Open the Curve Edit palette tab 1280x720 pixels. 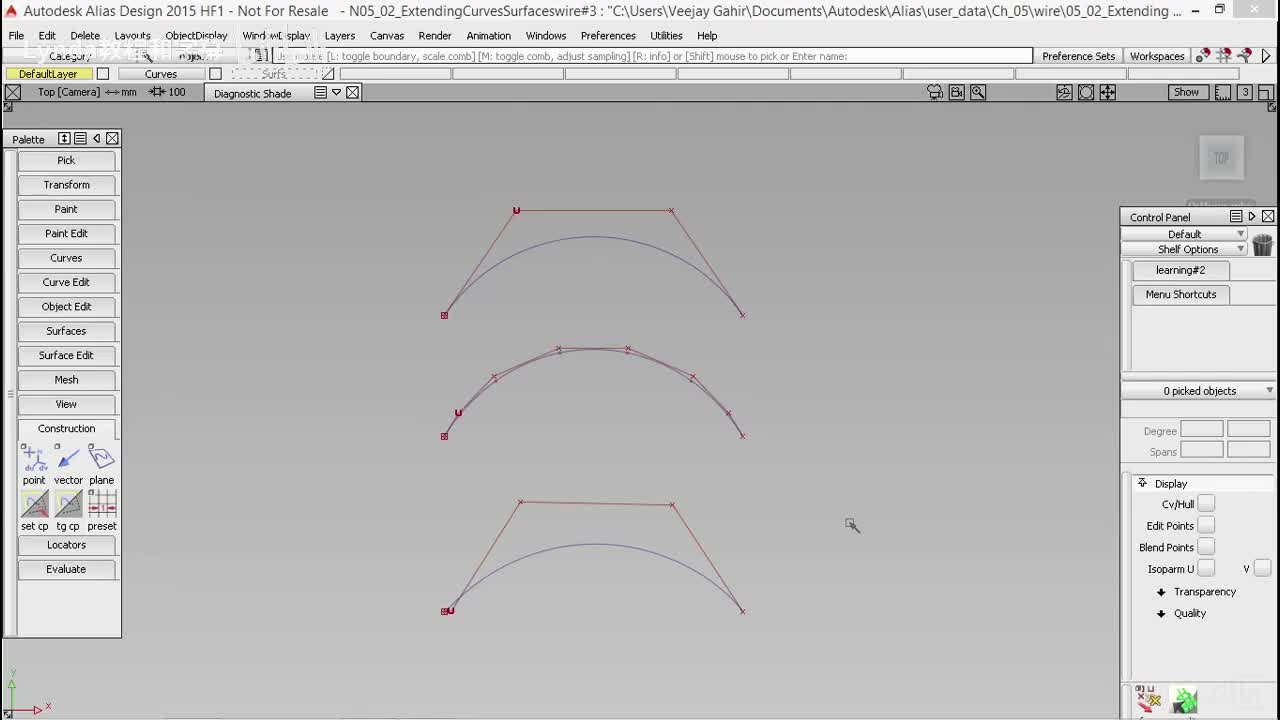coord(66,282)
